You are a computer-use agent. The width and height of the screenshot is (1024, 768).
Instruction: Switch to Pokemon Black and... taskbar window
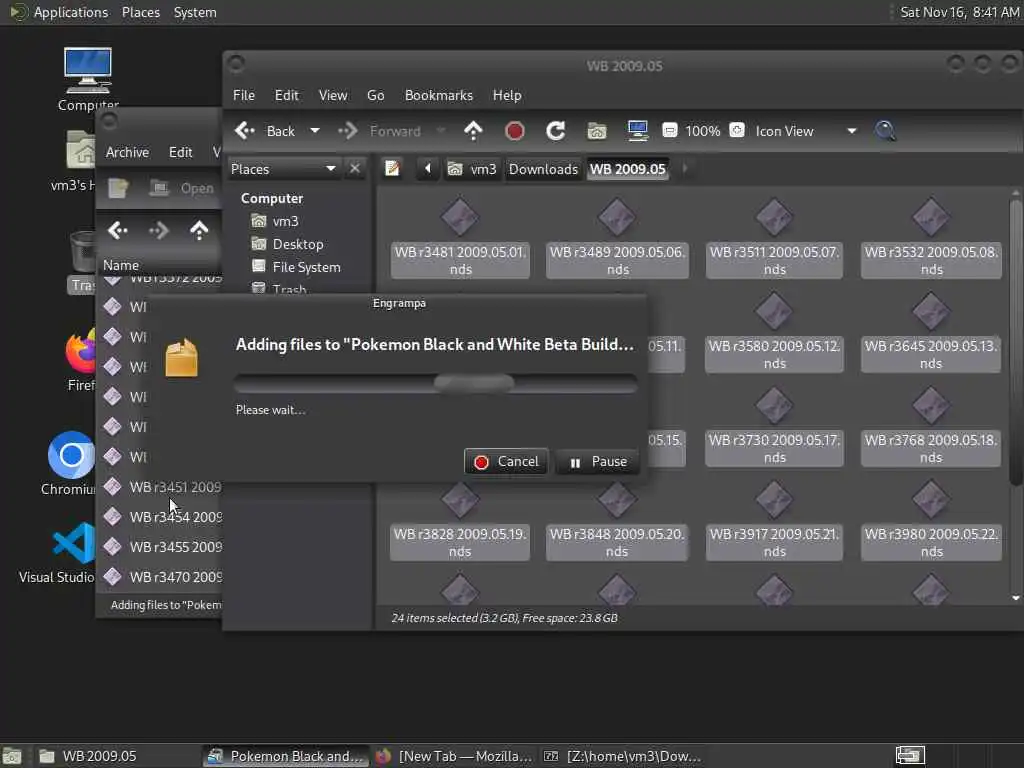(285, 756)
